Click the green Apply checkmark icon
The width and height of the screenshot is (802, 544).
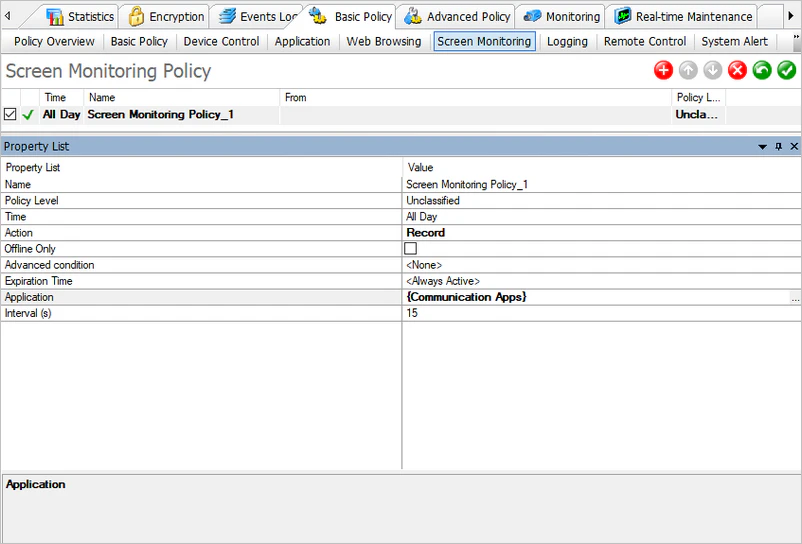click(x=786, y=70)
